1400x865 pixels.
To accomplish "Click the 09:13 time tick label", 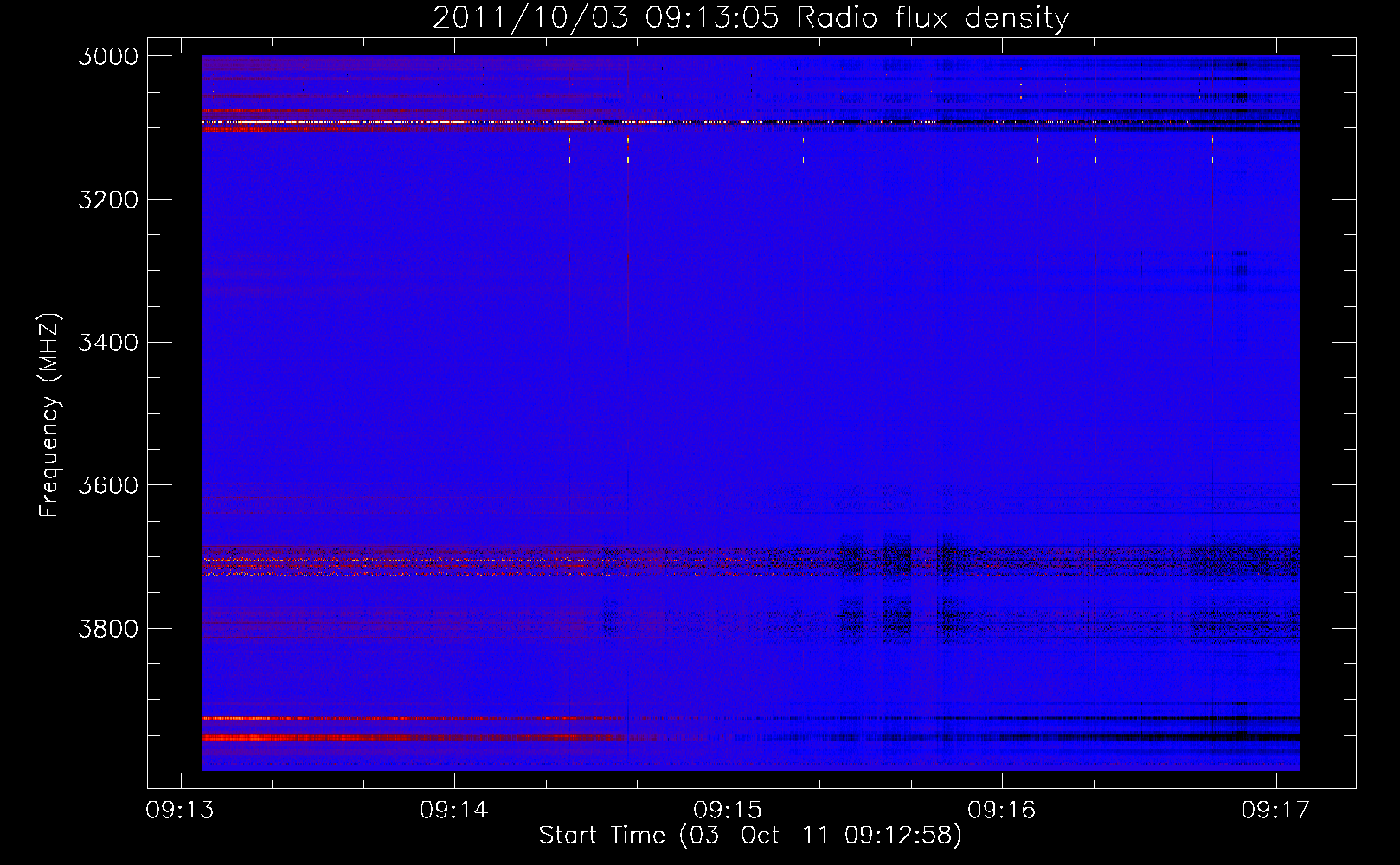I will [x=180, y=811].
